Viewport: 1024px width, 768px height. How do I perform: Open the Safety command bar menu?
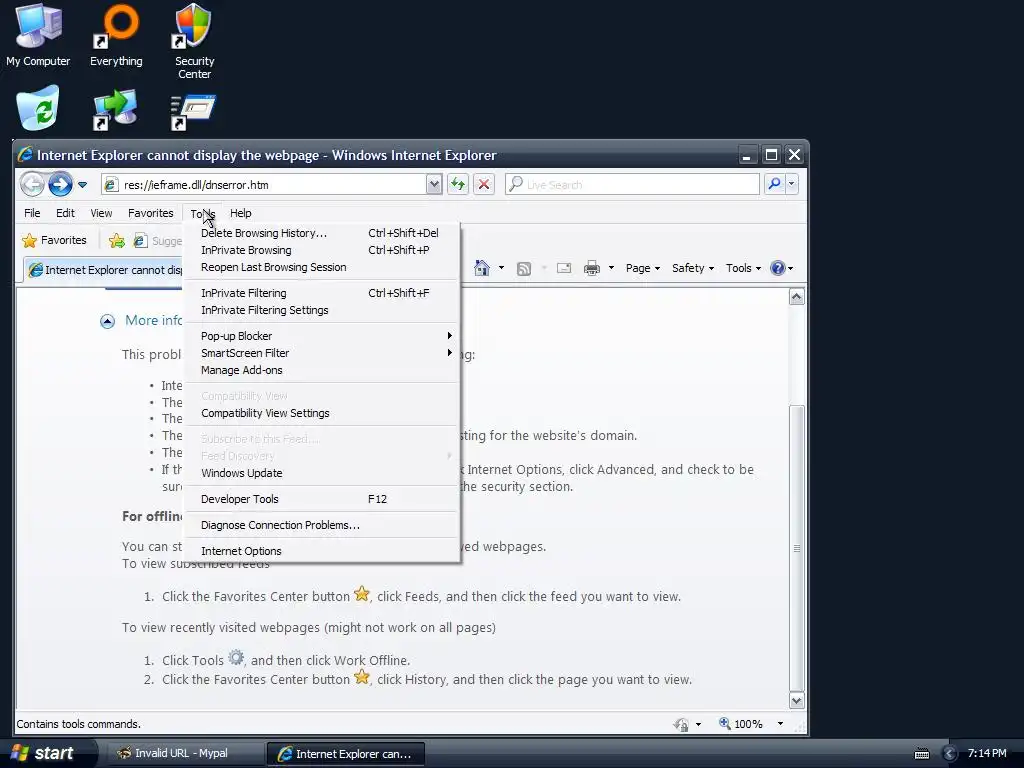pyautogui.click(x=693, y=268)
